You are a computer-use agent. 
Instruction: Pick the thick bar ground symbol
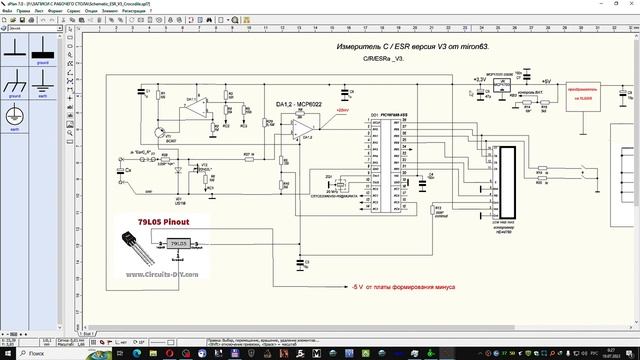42,49
